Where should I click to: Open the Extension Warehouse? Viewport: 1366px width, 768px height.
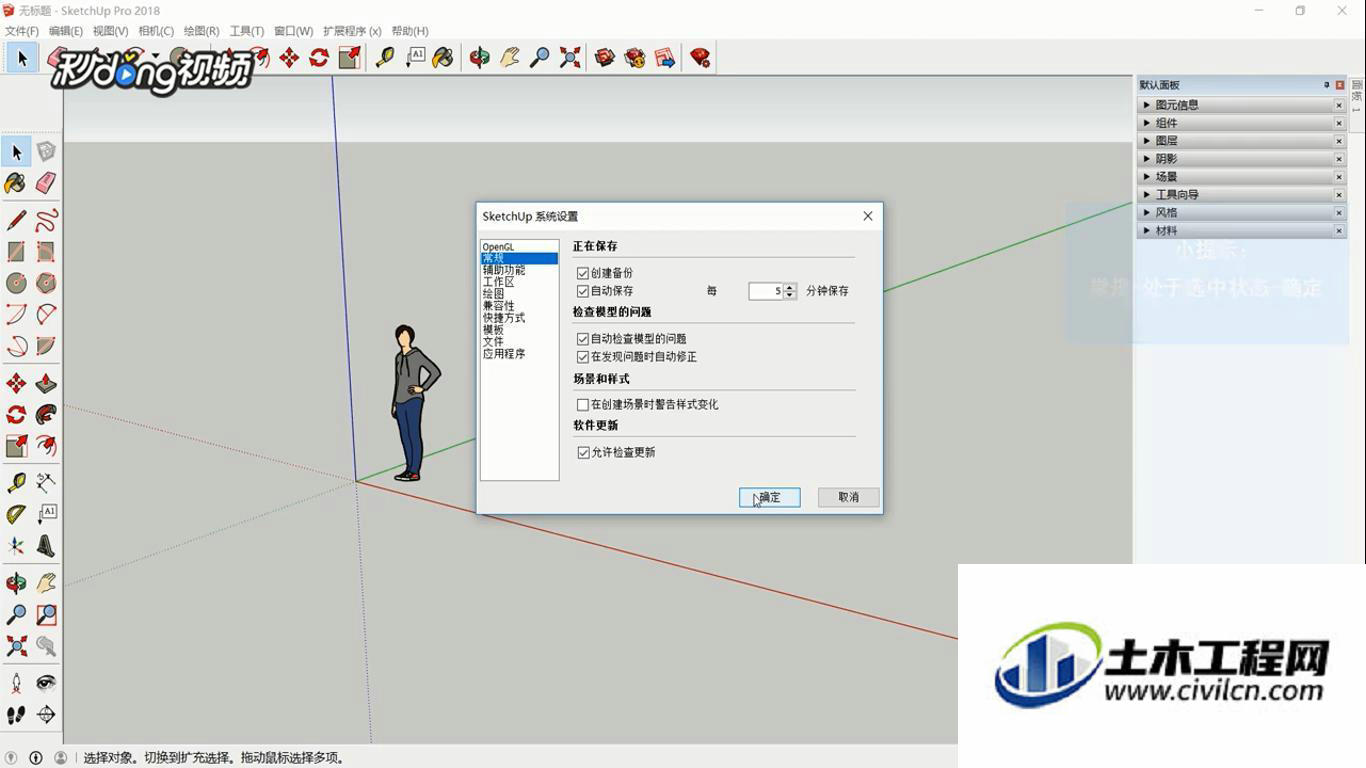point(635,58)
